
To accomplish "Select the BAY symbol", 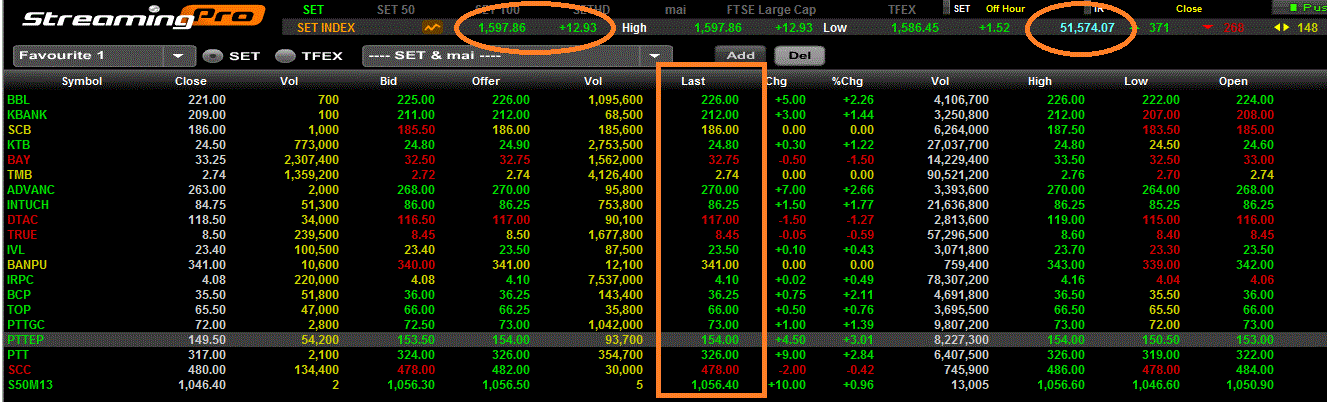I will [x=18, y=160].
